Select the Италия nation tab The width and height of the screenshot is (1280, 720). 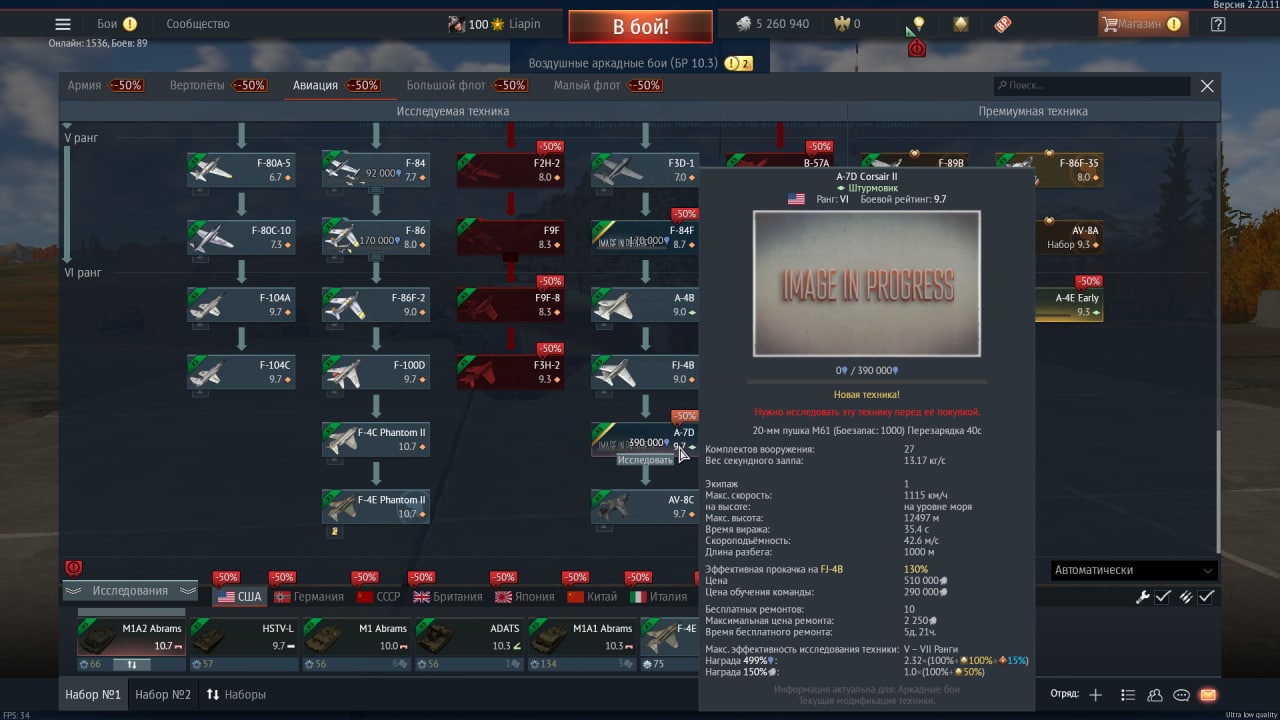[658, 596]
